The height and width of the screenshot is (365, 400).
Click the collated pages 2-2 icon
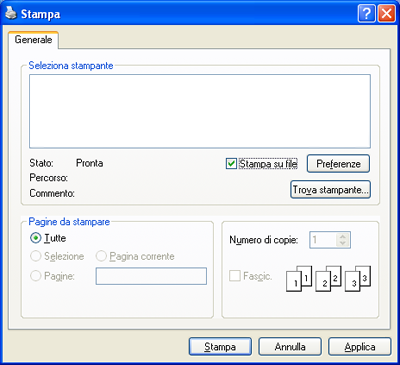point(328,279)
